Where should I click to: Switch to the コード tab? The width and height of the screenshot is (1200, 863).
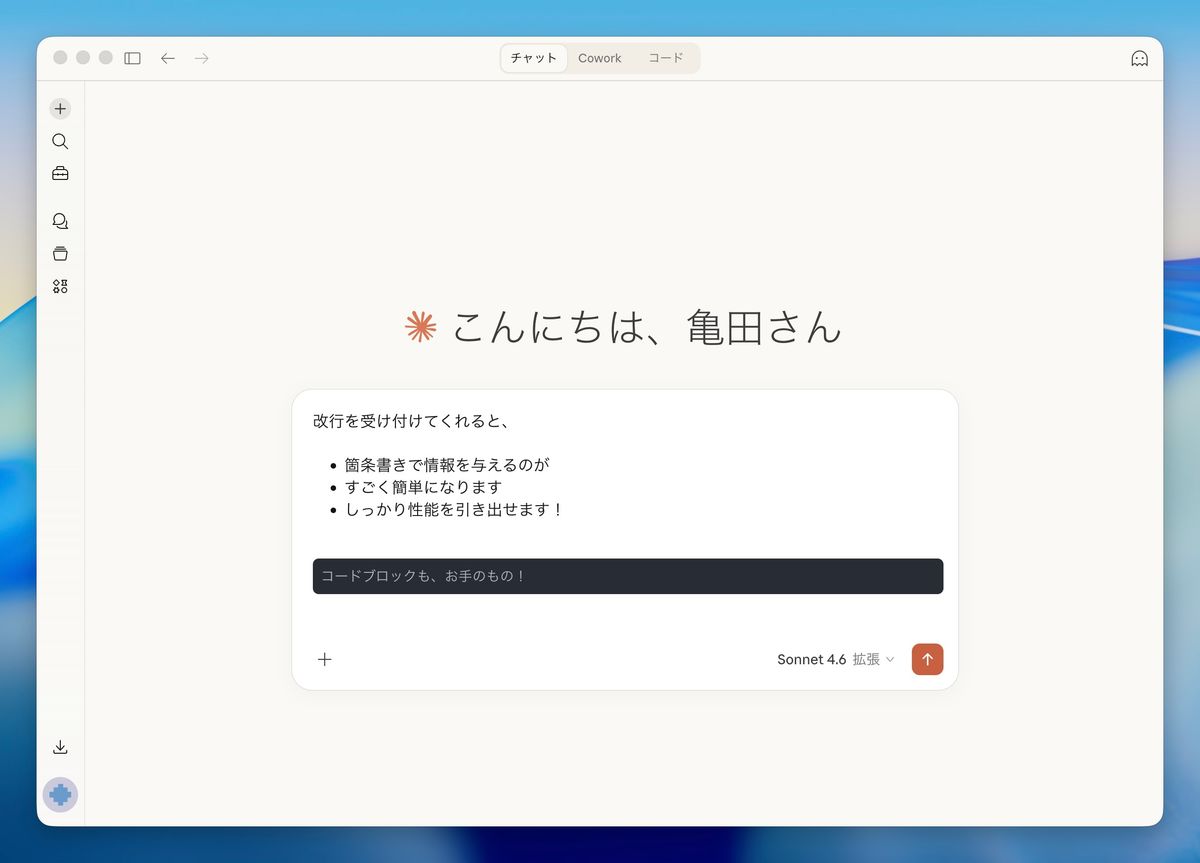coord(665,58)
